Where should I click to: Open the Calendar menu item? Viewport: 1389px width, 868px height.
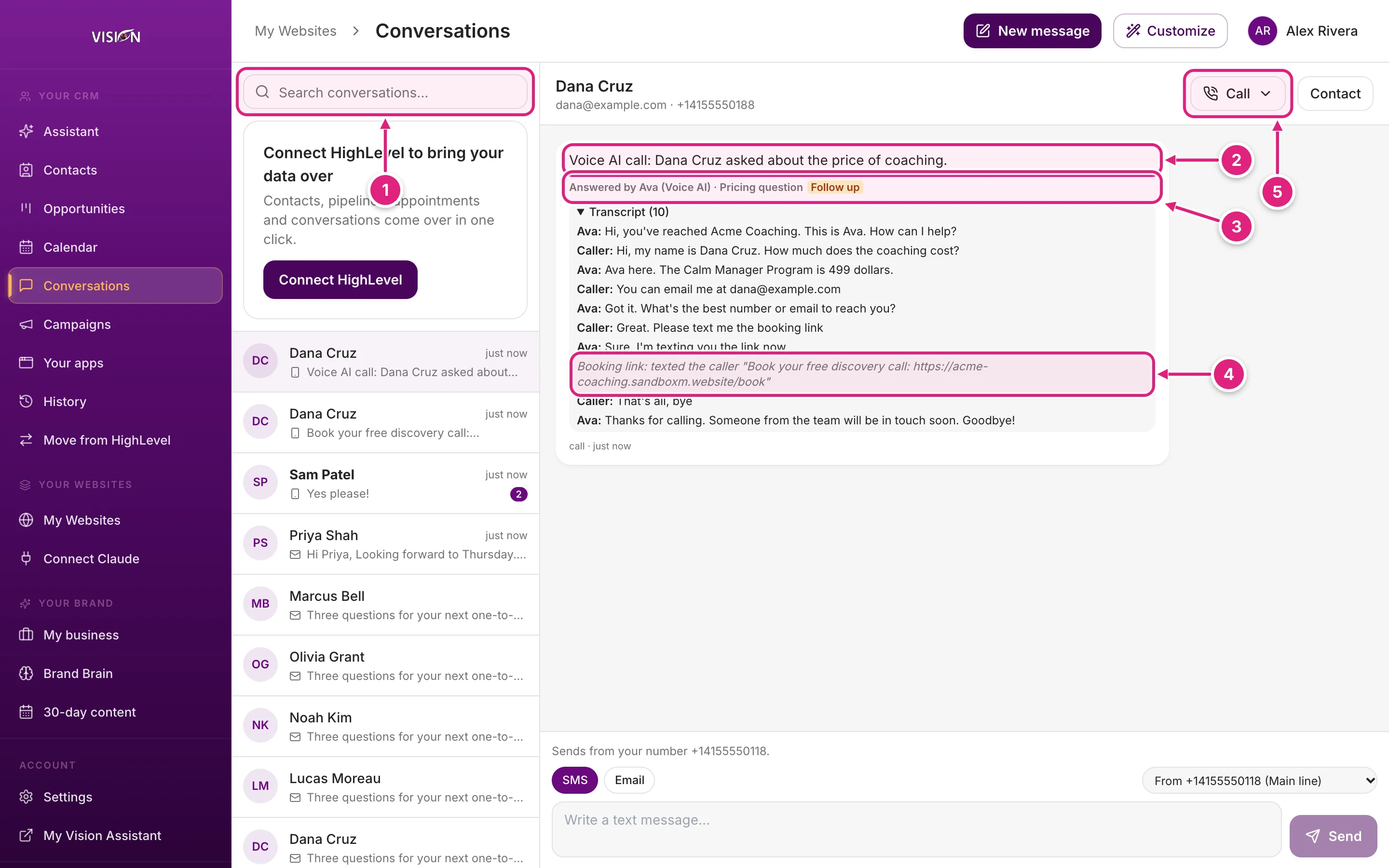click(115, 247)
